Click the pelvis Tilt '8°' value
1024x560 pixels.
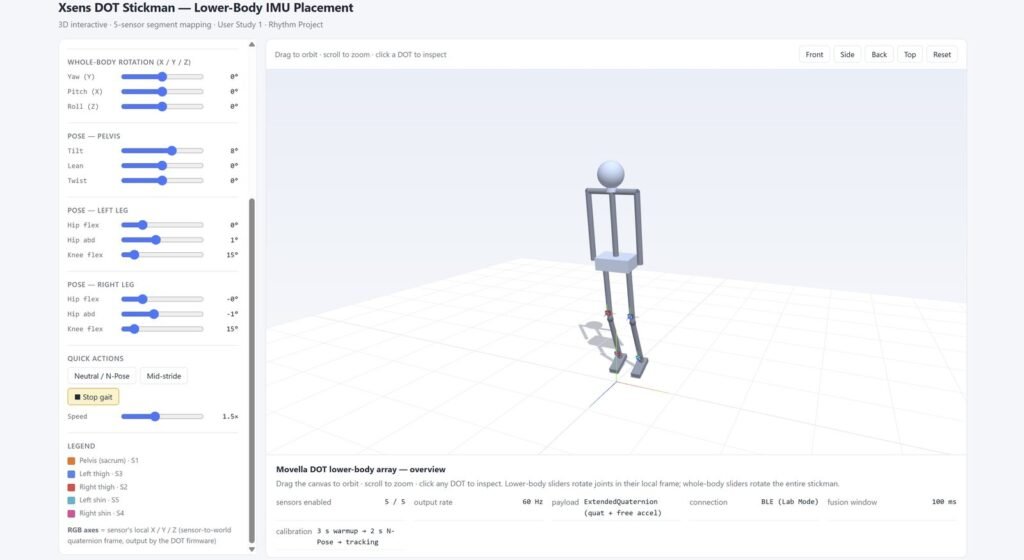click(234, 151)
